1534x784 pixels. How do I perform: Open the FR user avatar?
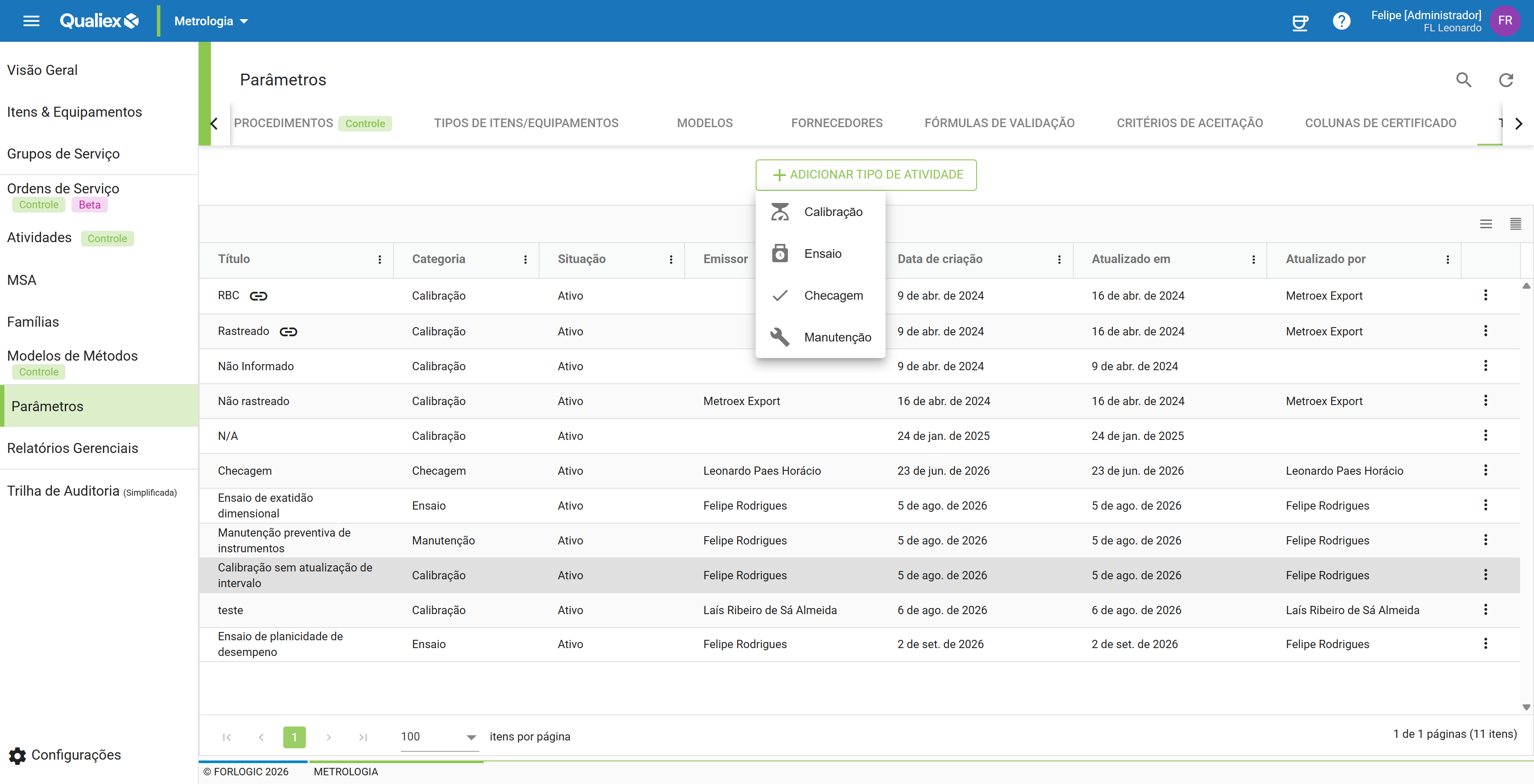click(x=1505, y=21)
